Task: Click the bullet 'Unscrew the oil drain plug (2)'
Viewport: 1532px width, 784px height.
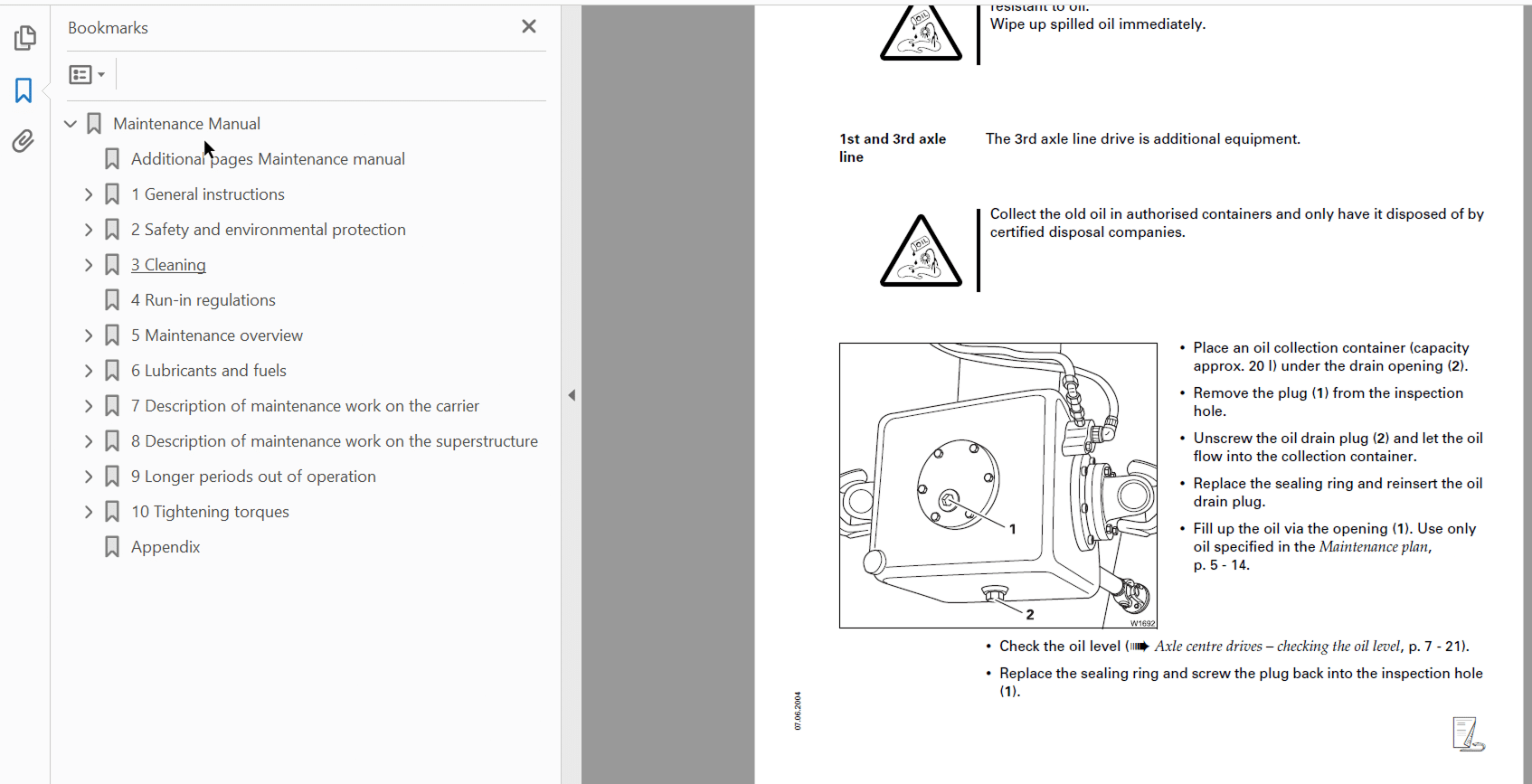Action: (x=1338, y=448)
